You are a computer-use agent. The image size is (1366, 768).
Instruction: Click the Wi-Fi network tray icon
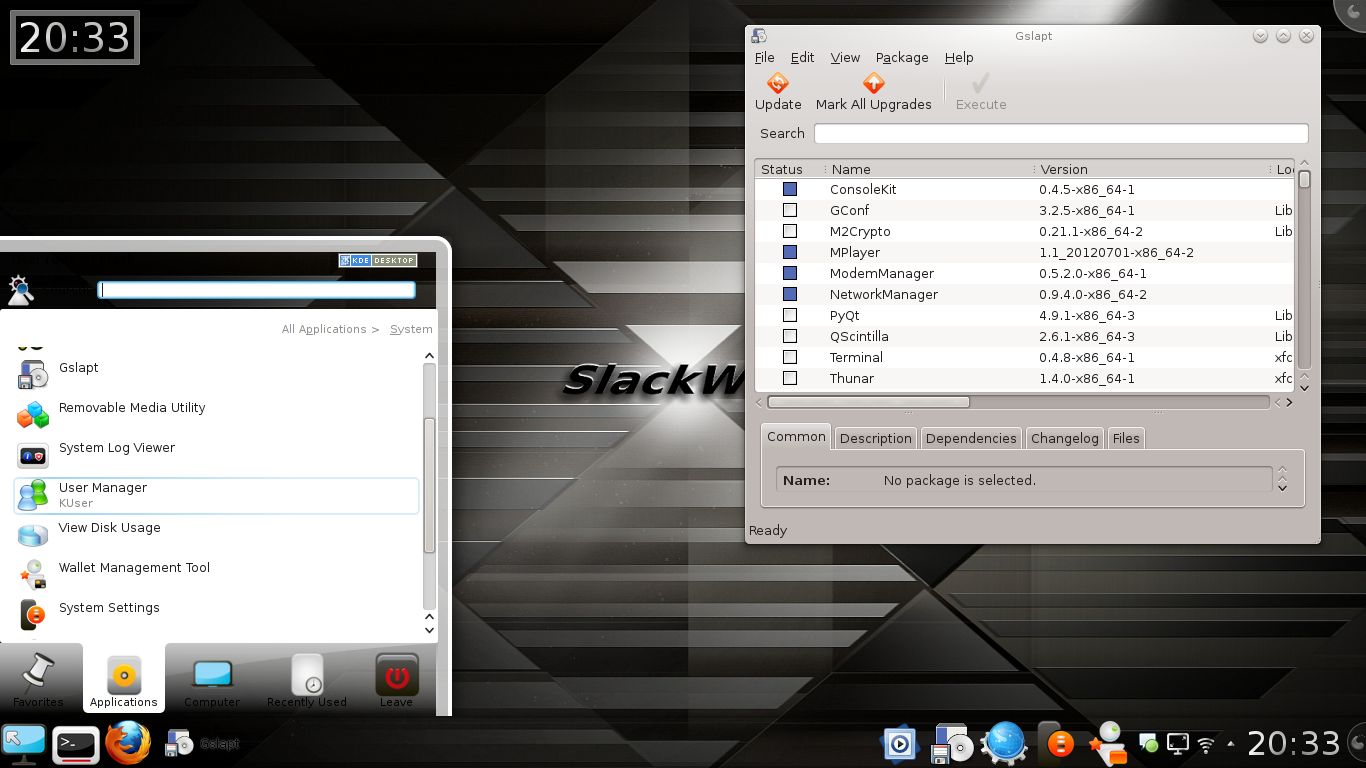pyautogui.click(x=1206, y=744)
